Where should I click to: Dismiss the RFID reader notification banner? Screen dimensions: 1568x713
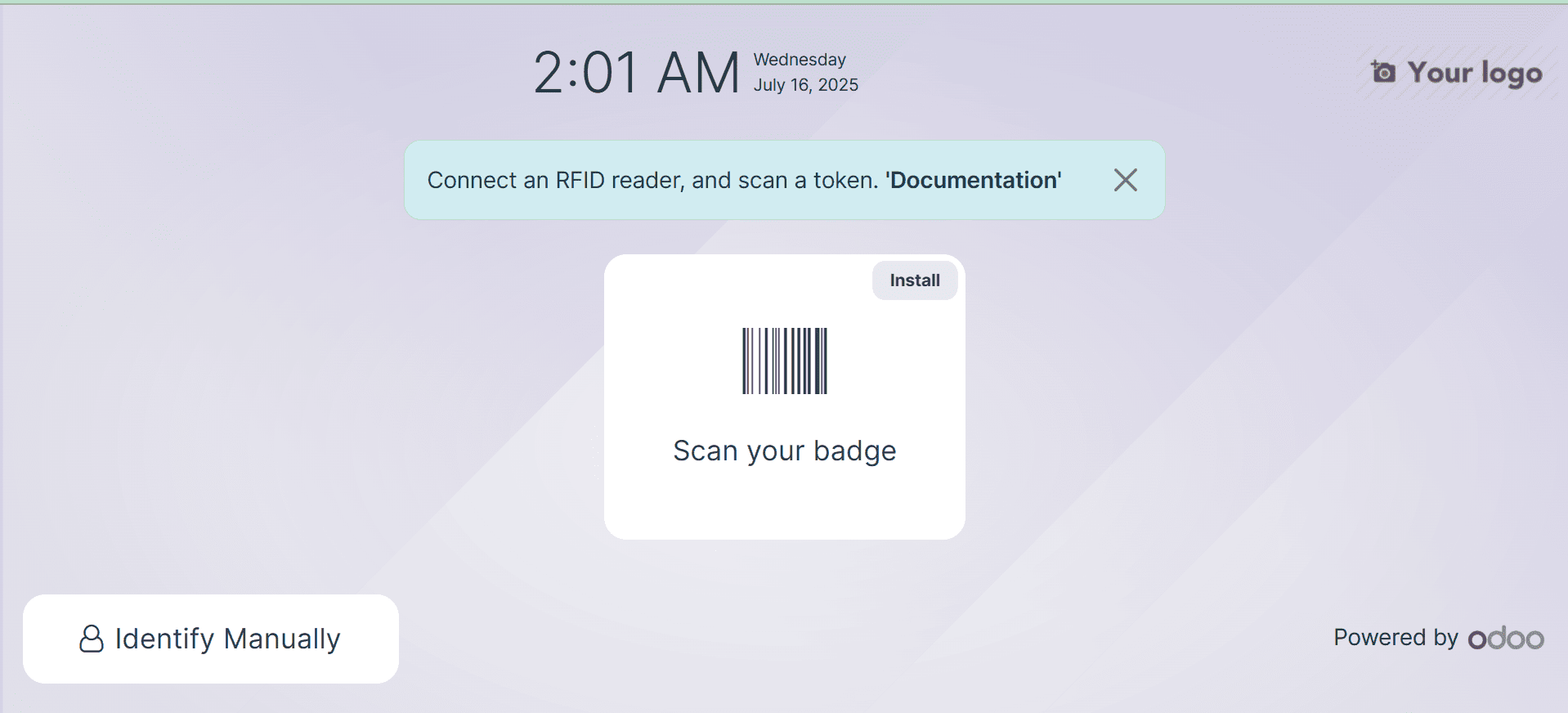coord(1125,180)
